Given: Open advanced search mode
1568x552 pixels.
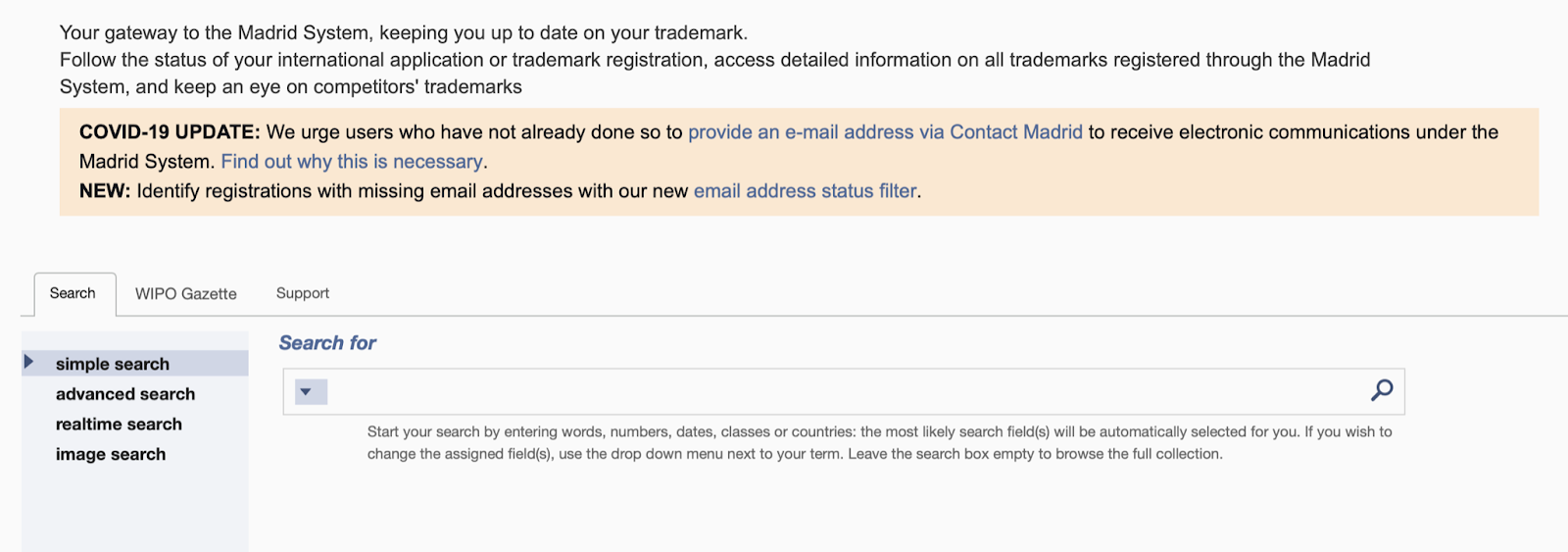Looking at the screenshot, I should point(125,394).
